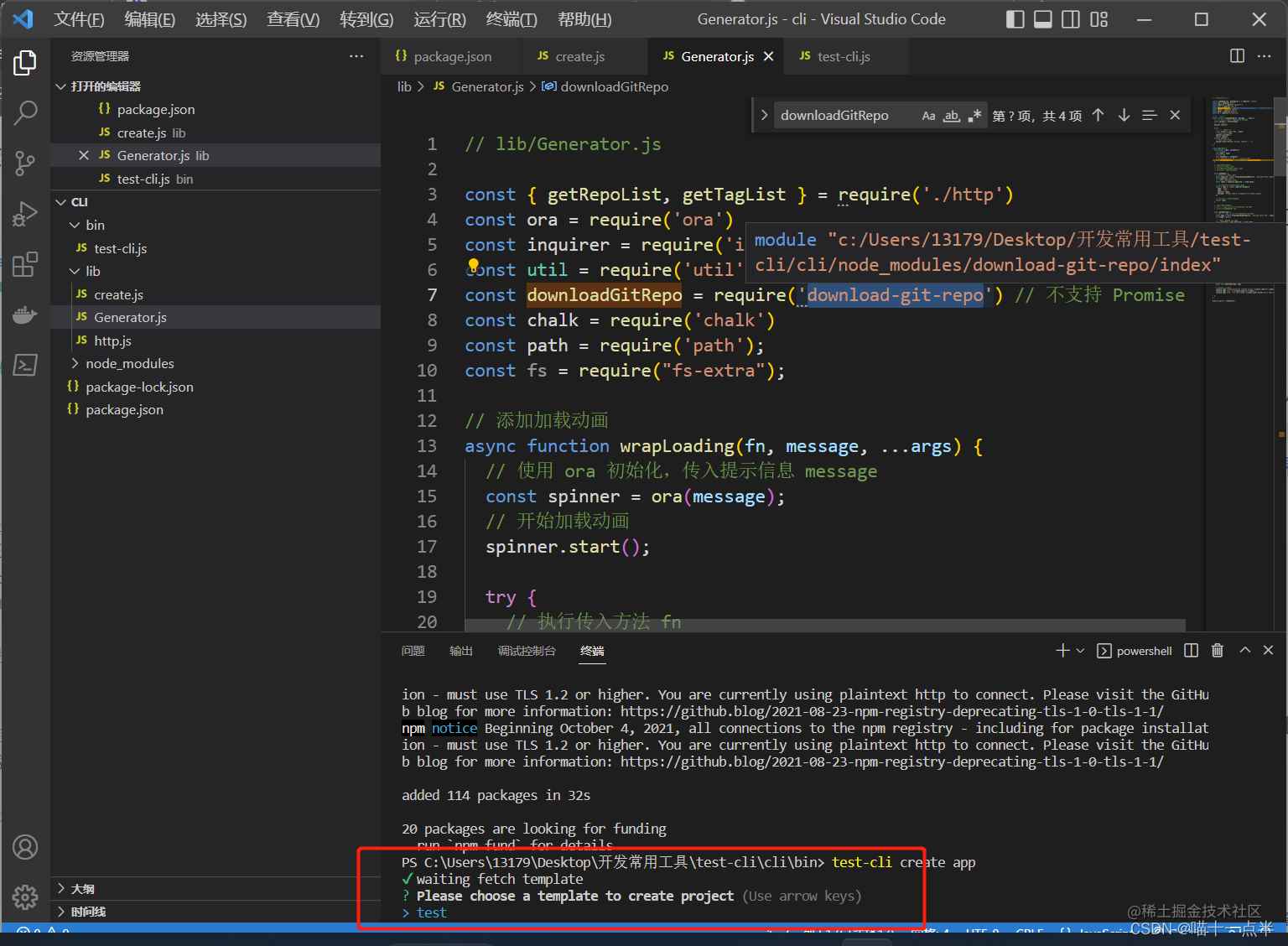Create a new terminal with plus icon
The image size is (1288, 946).
[1062, 650]
